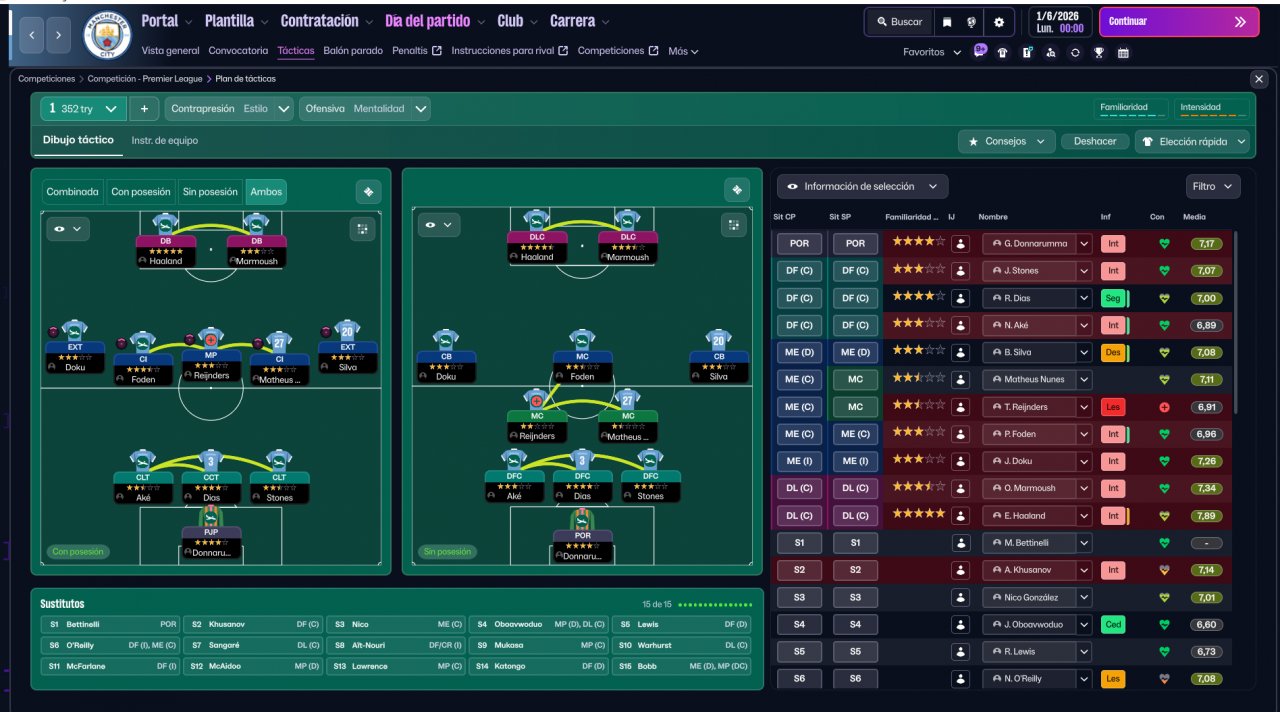Viewport: 1280px width, 712px height.
Task: Click the Sin posesión label pill on right pitch
Action: click(448, 552)
